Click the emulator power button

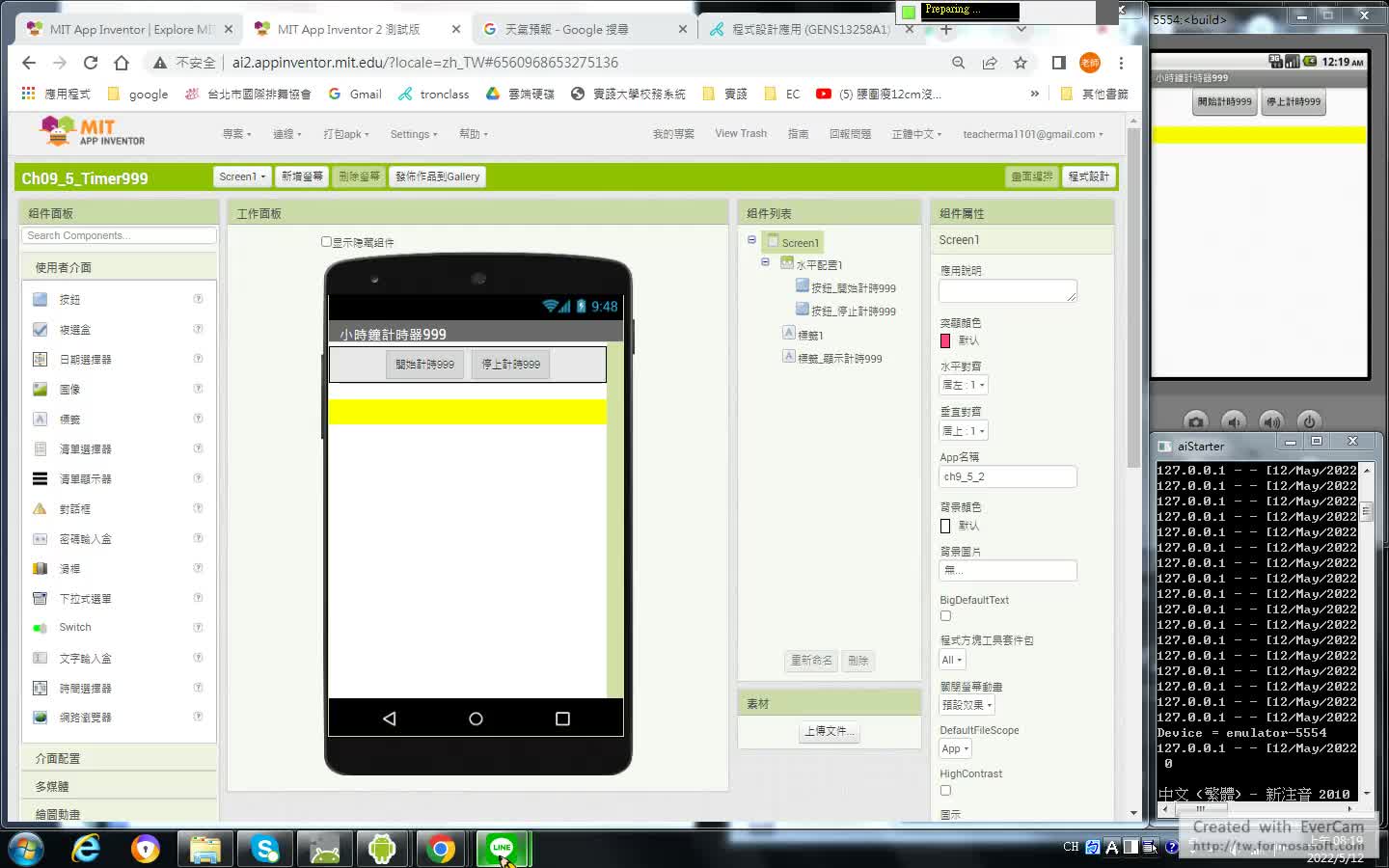pyautogui.click(x=1309, y=421)
